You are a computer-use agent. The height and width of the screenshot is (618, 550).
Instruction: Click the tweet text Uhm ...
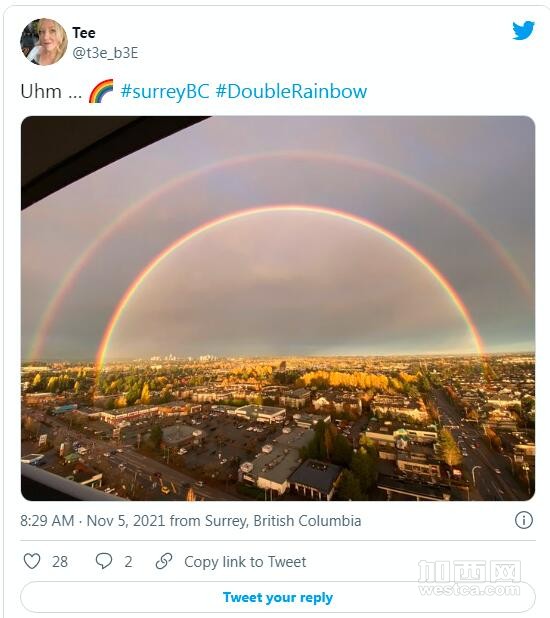pyautogui.click(x=41, y=91)
